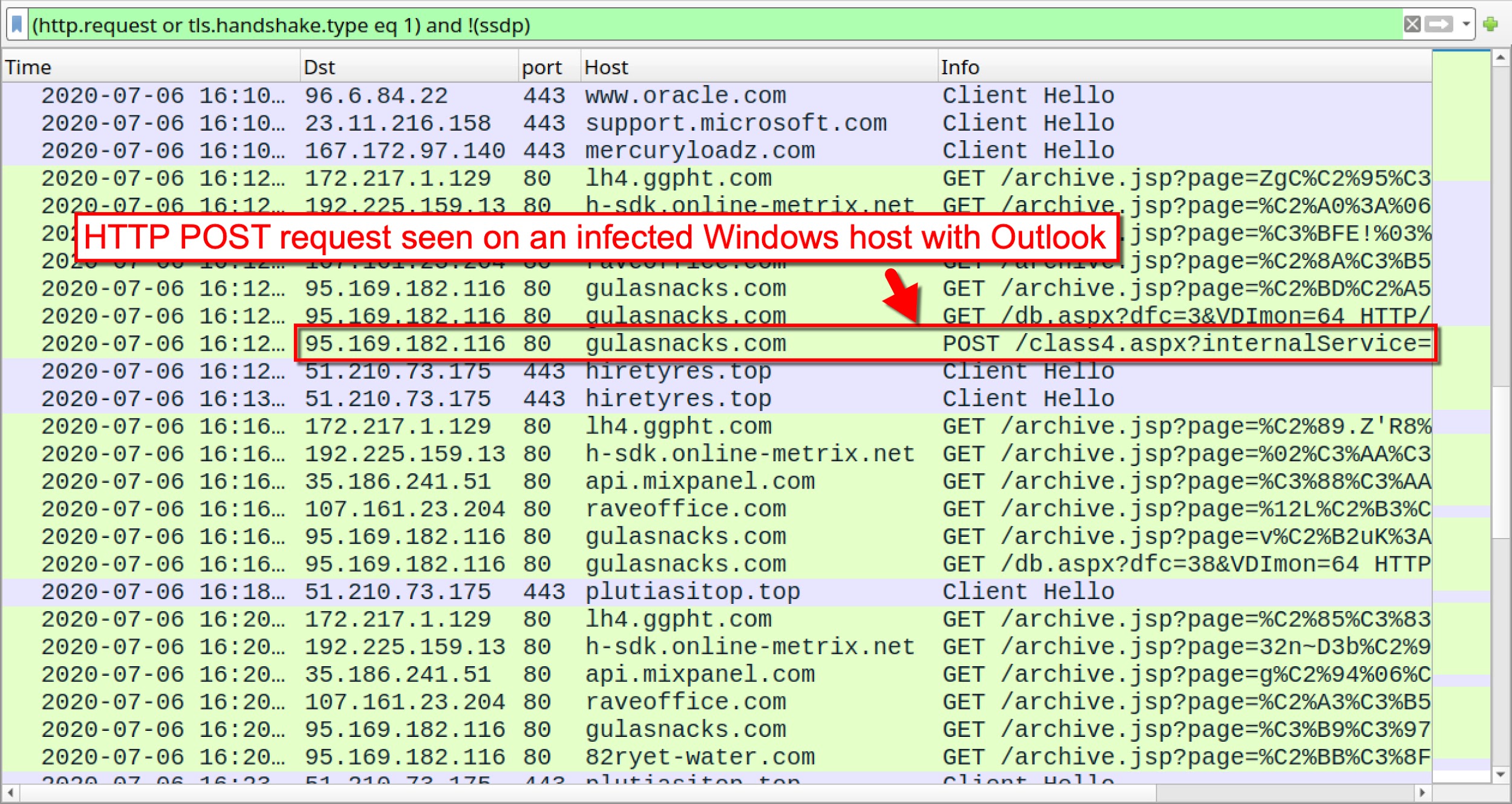
Task: Select gulasnacks.com row with page=v%C2%B2uK%3A
Action: click(717, 537)
